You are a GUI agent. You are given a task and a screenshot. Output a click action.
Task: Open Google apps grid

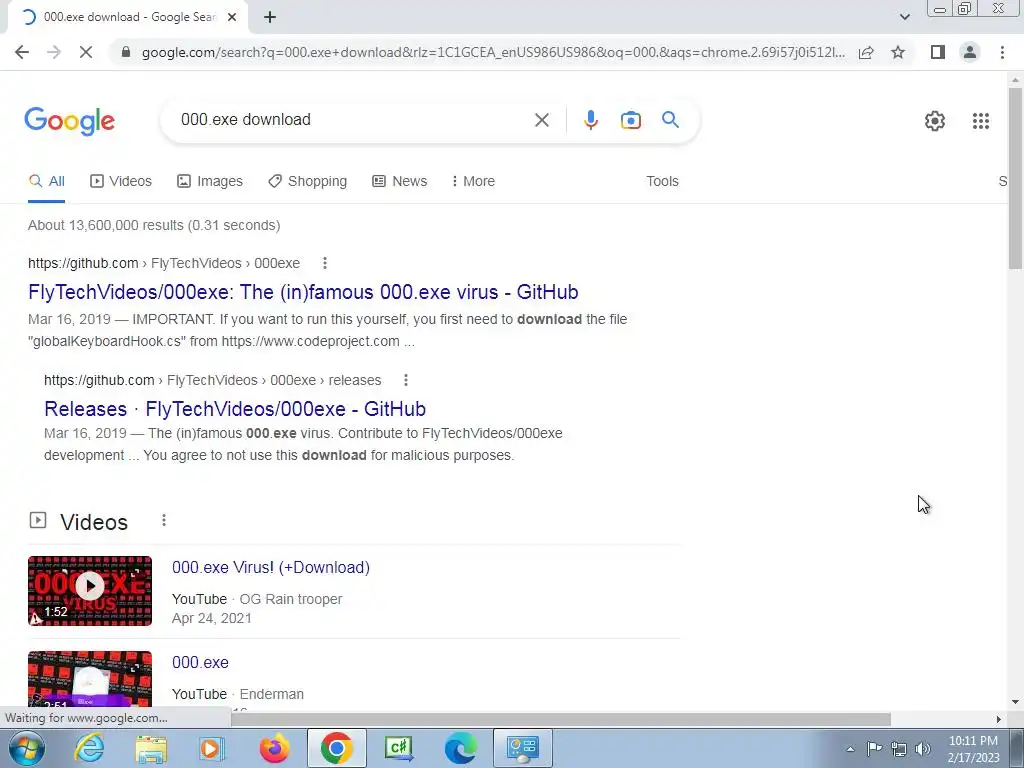point(980,121)
